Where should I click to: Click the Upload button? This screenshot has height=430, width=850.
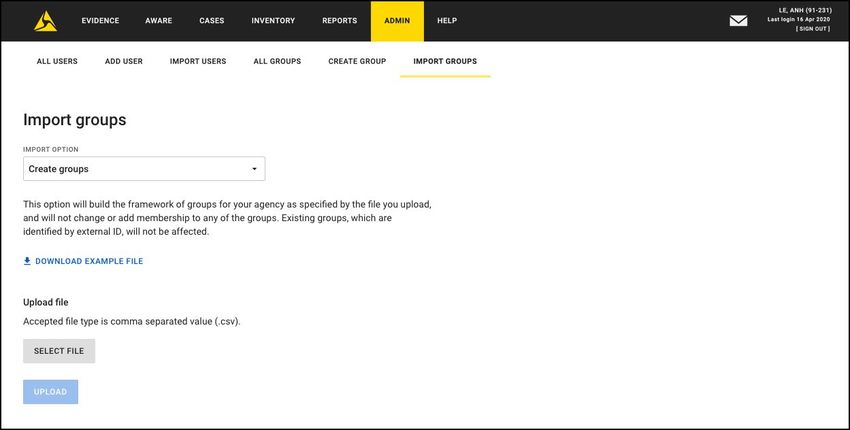pos(50,392)
